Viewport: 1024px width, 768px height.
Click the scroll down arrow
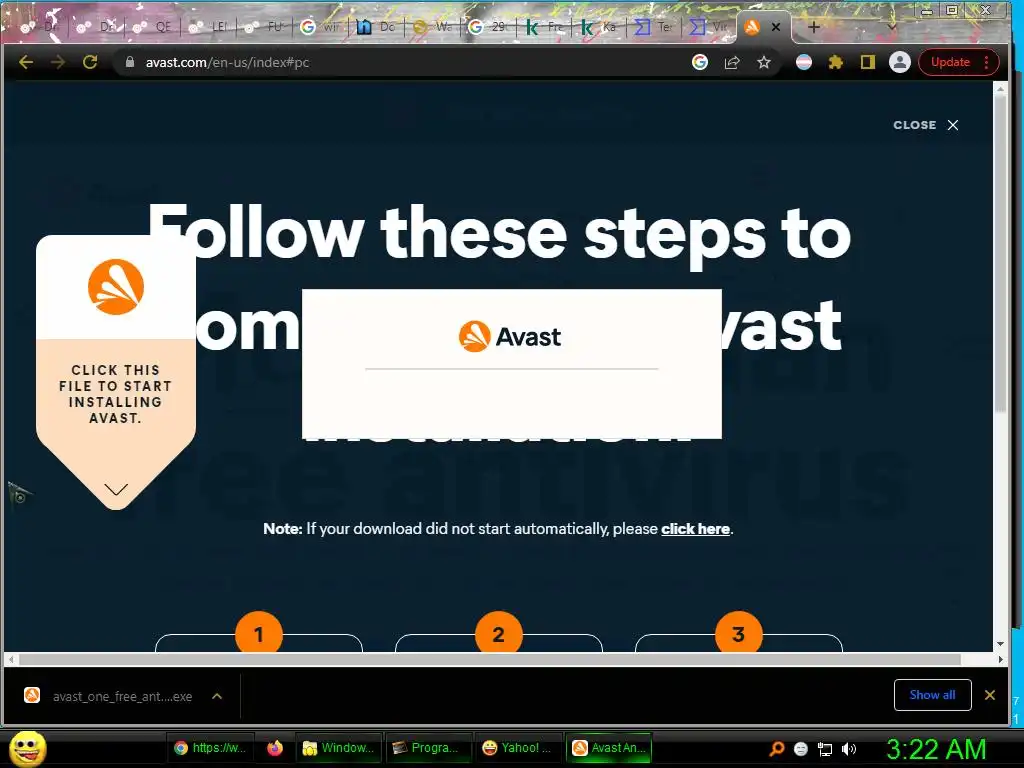(1000, 644)
